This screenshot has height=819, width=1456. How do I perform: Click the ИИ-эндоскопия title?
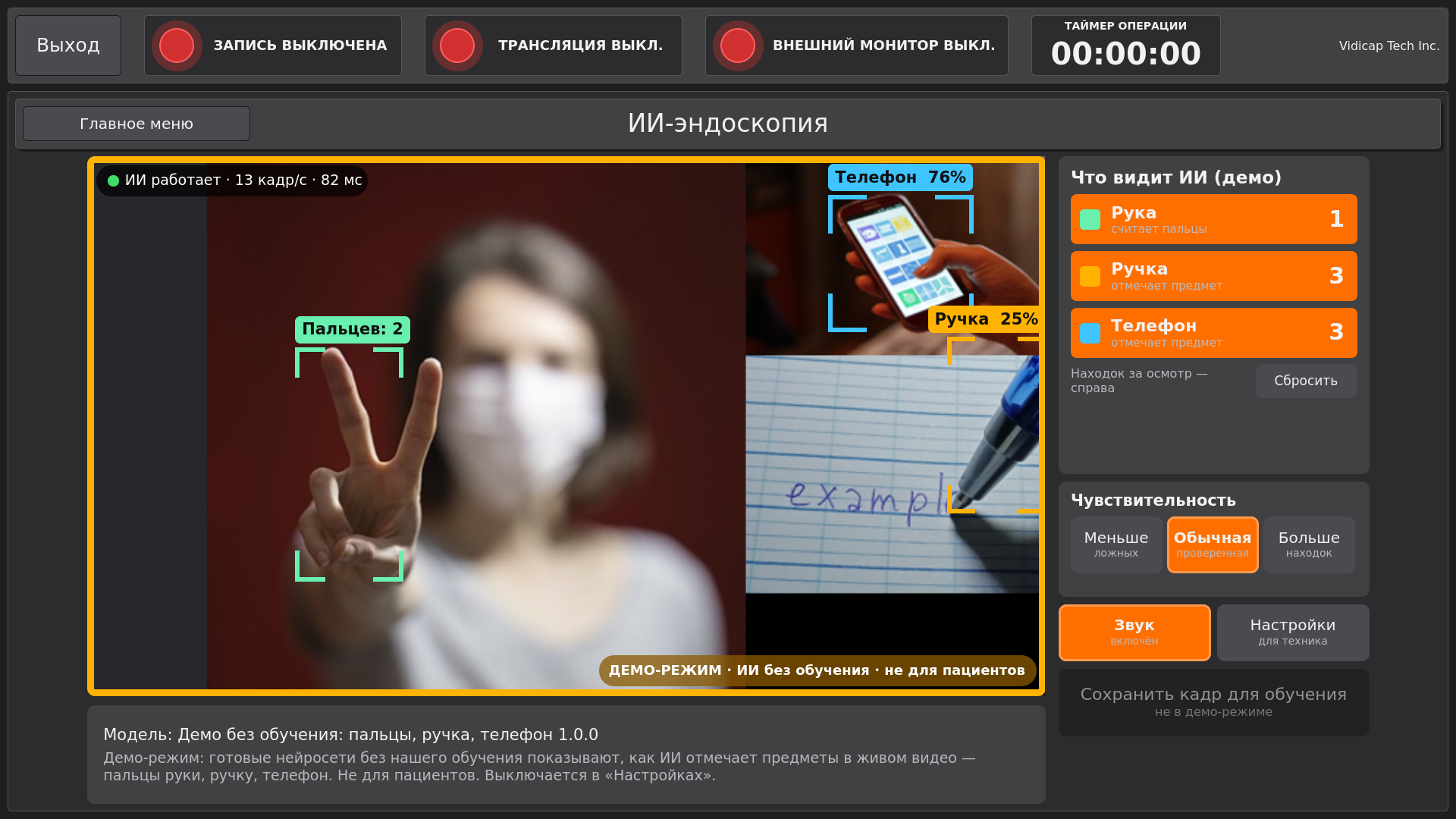click(728, 124)
